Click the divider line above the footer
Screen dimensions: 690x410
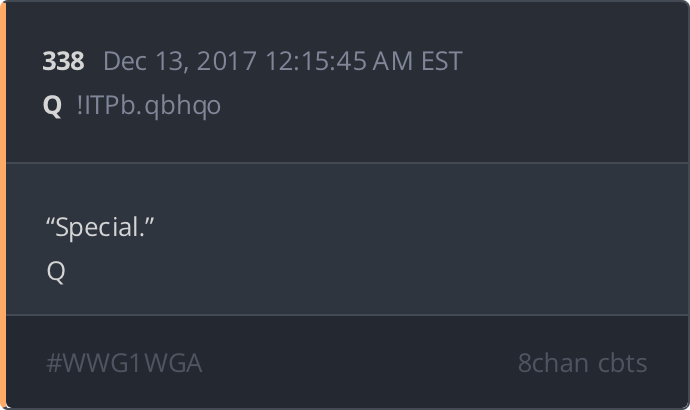pos(347,315)
